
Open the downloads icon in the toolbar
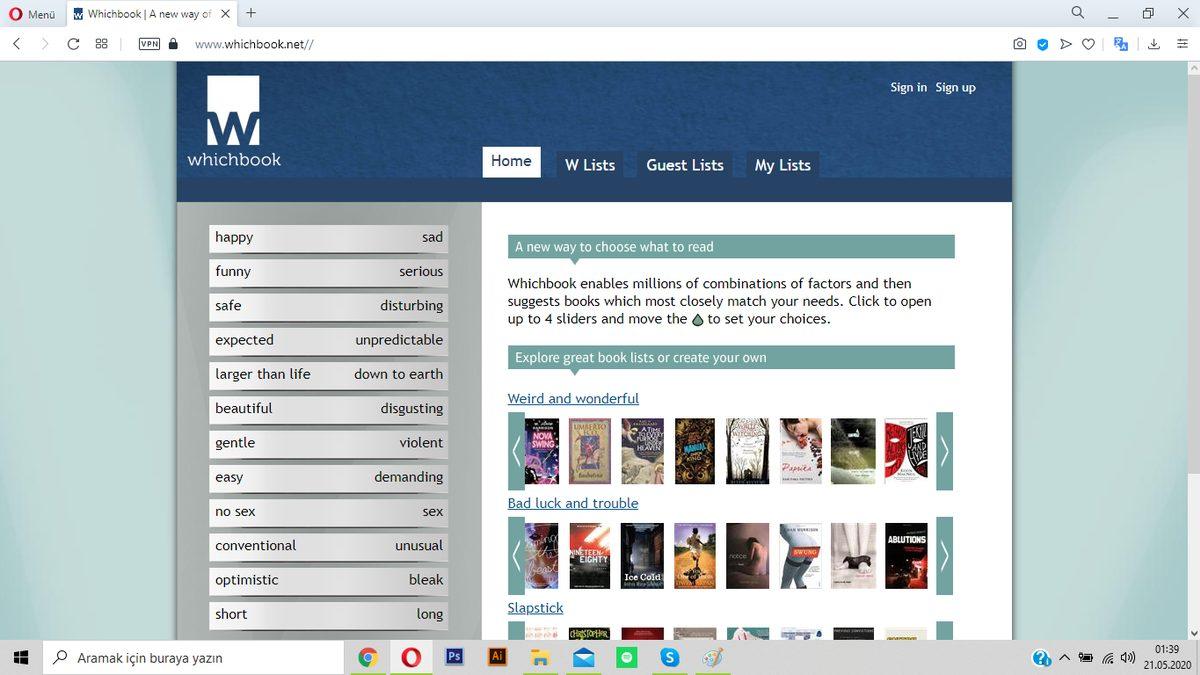pyautogui.click(x=1153, y=44)
